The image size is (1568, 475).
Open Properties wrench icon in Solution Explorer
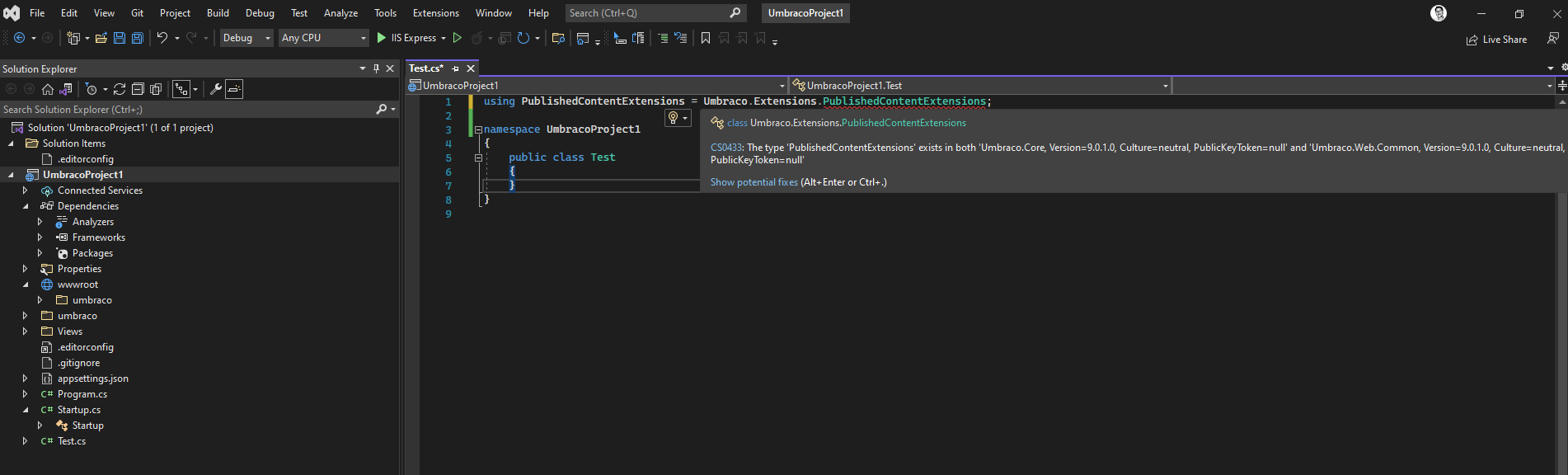pyautogui.click(x=216, y=89)
